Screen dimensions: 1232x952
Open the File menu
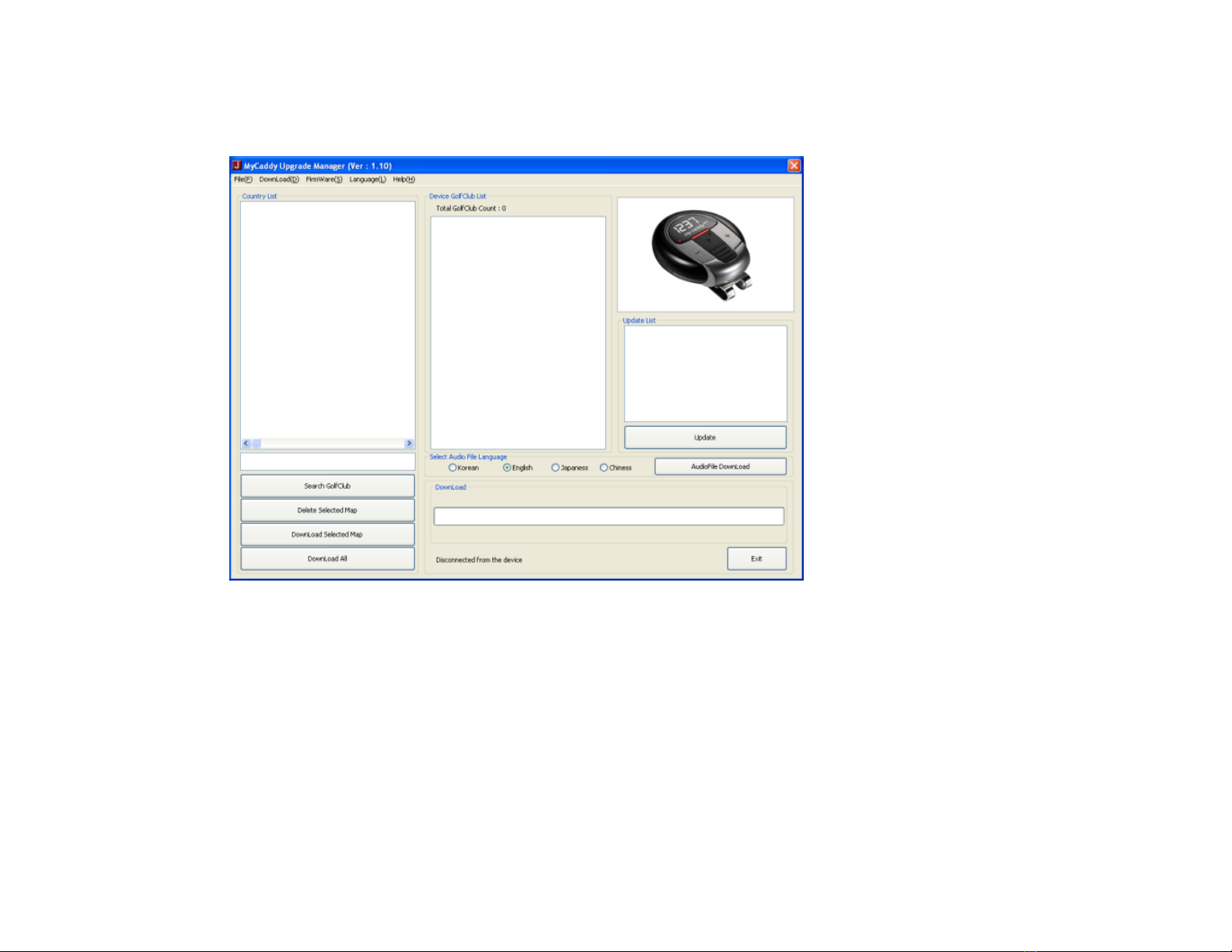point(243,180)
